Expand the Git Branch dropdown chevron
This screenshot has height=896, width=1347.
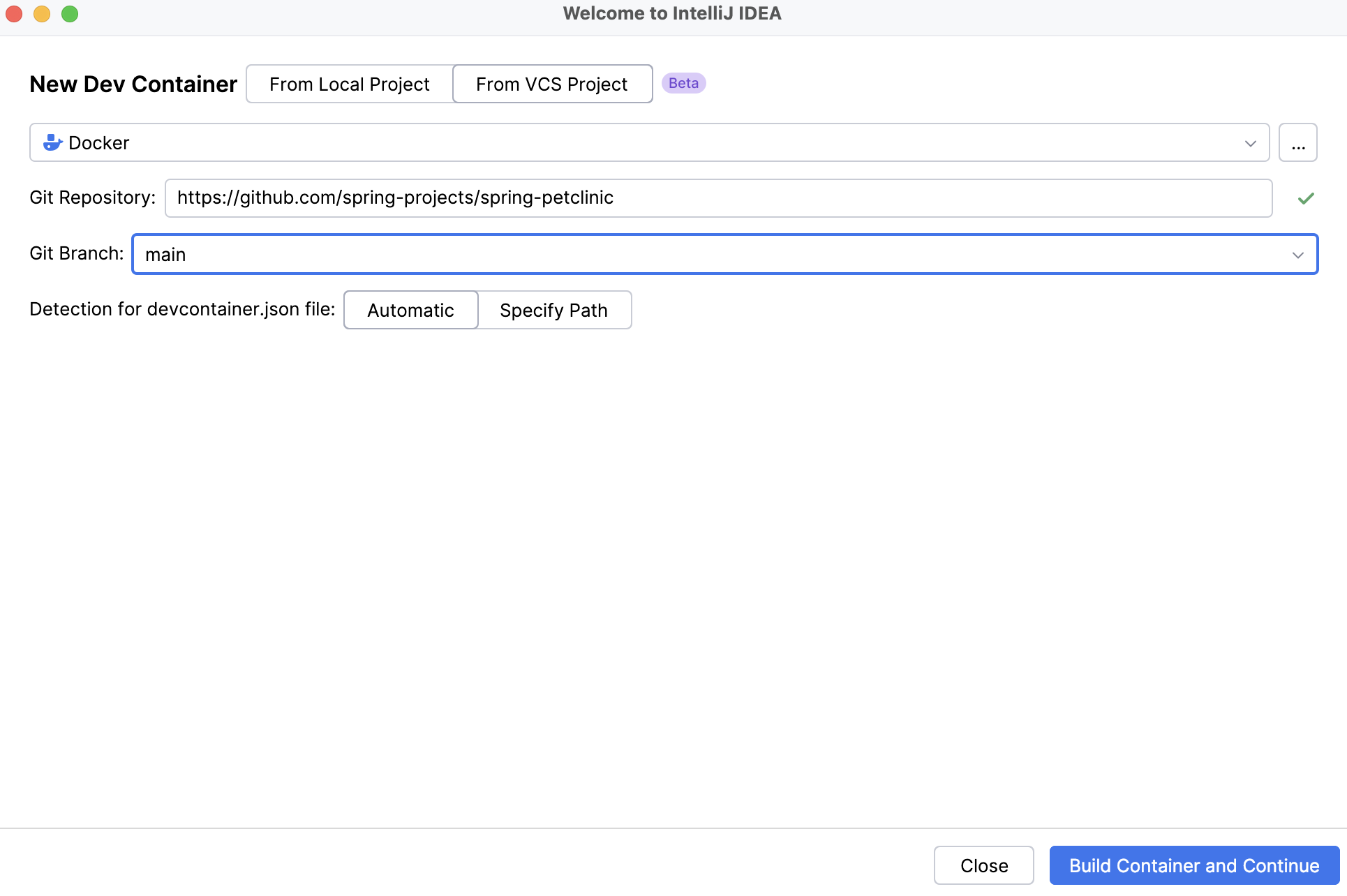[1298, 255]
